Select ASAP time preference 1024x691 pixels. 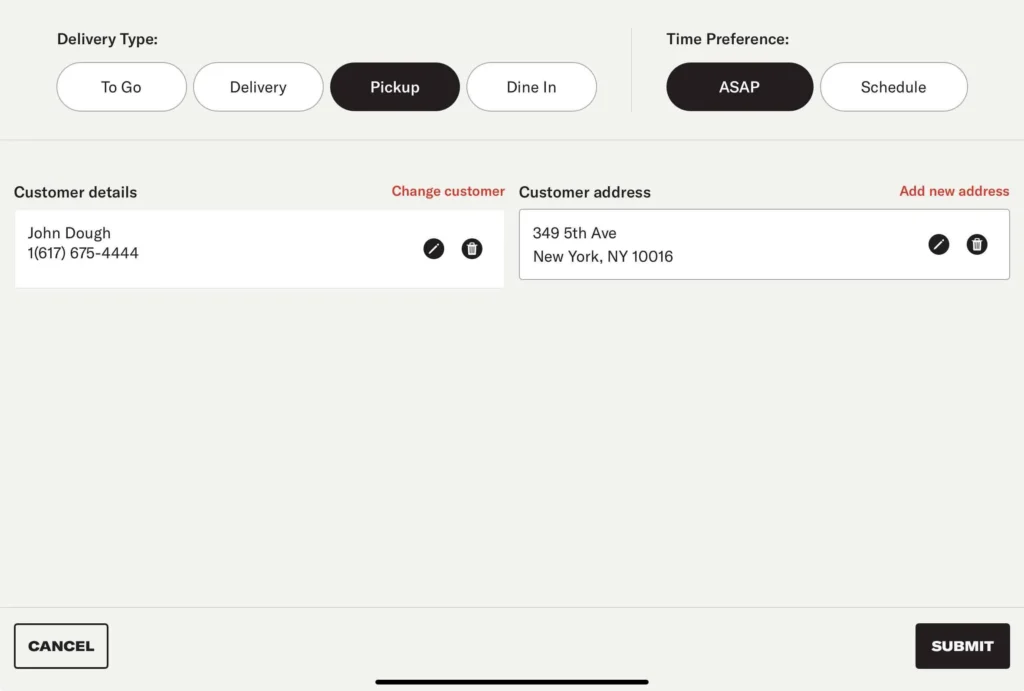tap(739, 87)
